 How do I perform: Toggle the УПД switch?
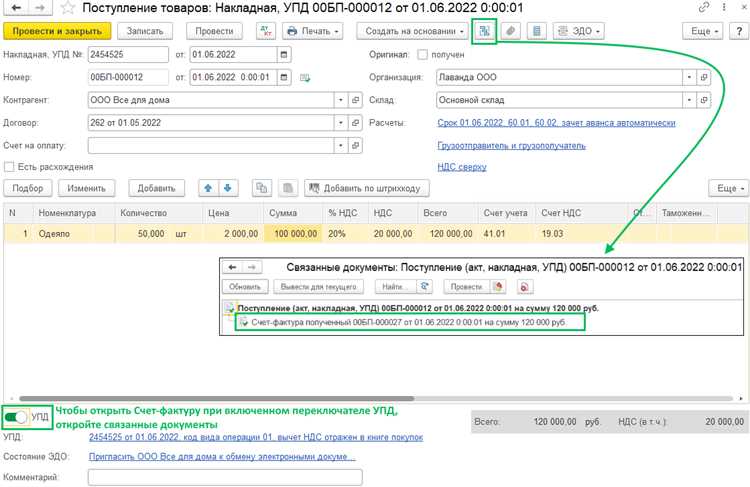click(x=15, y=417)
